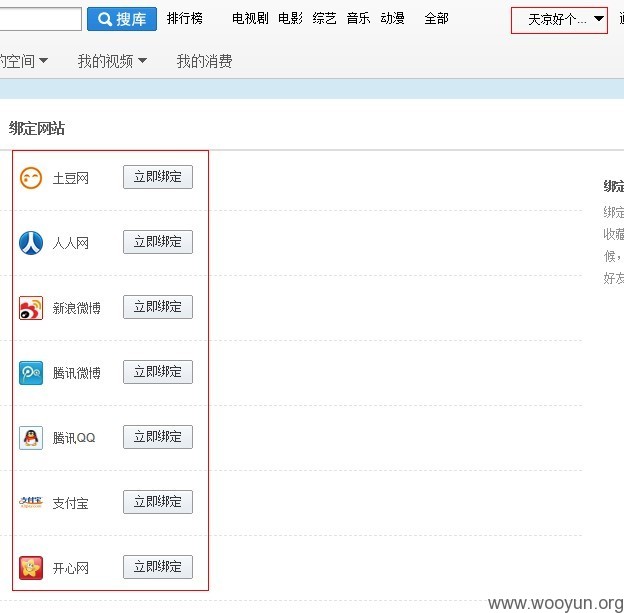Click the 人人网 site name text

[x=70, y=243]
